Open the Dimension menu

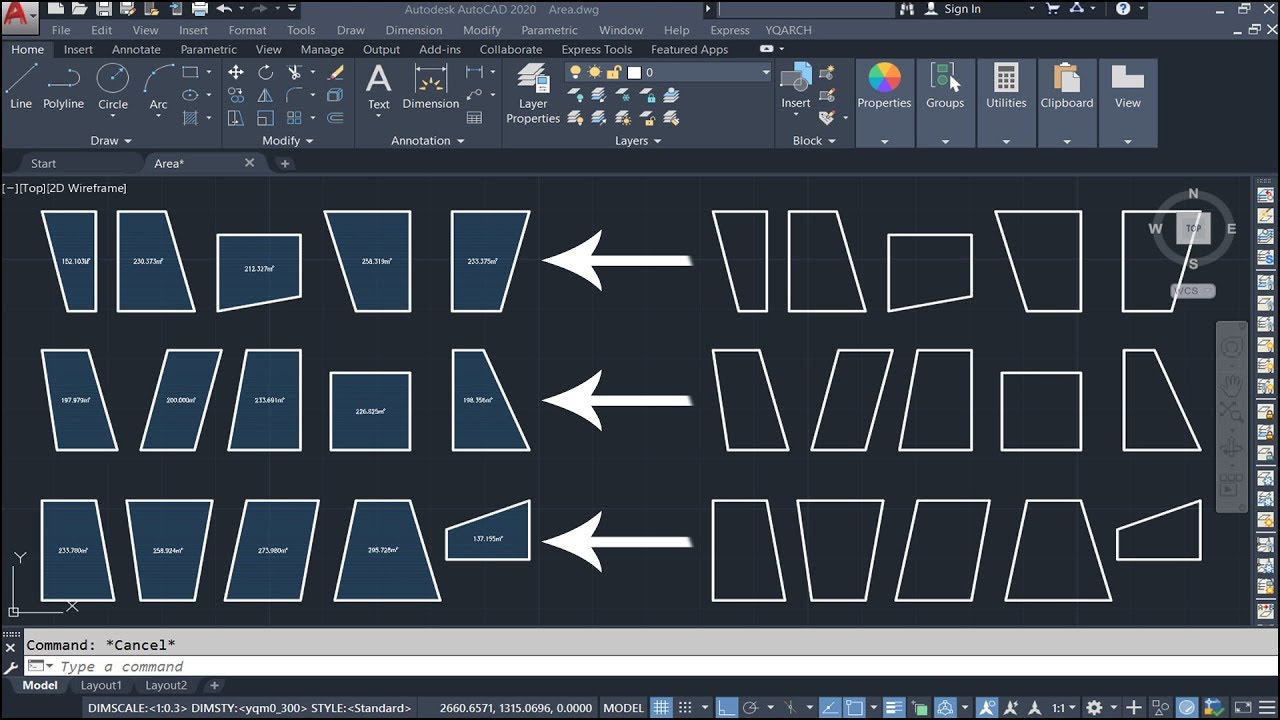(413, 30)
